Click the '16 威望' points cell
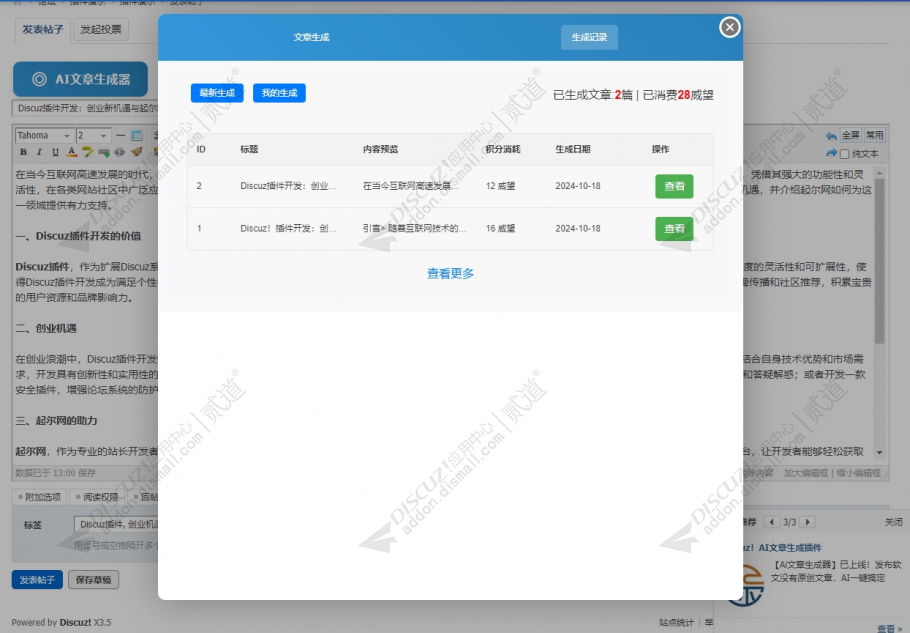The height and width of the screenshot is (633, 910). point(500,229)
